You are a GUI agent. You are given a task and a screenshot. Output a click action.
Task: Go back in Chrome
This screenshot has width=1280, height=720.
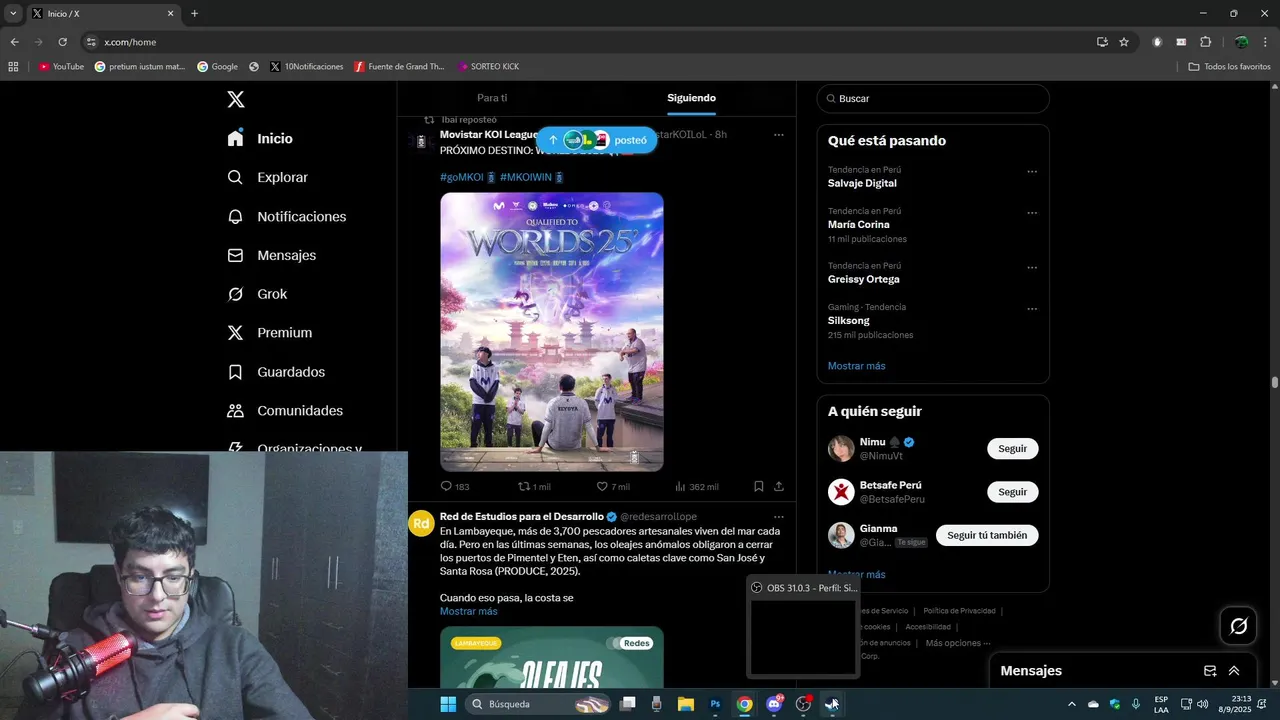point(14,42)
